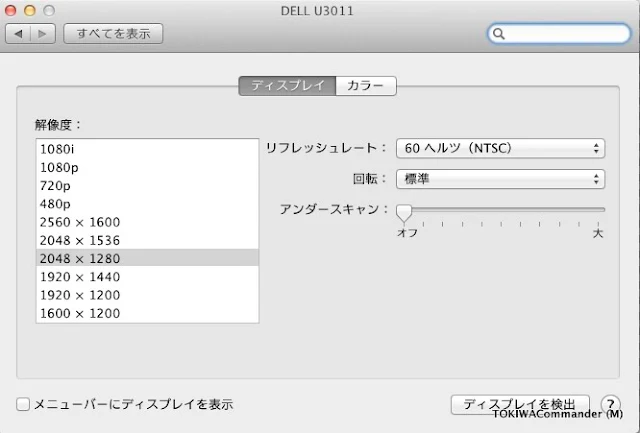
Task: Select 1920 × 1200 resolution
Action: point(147,295)
